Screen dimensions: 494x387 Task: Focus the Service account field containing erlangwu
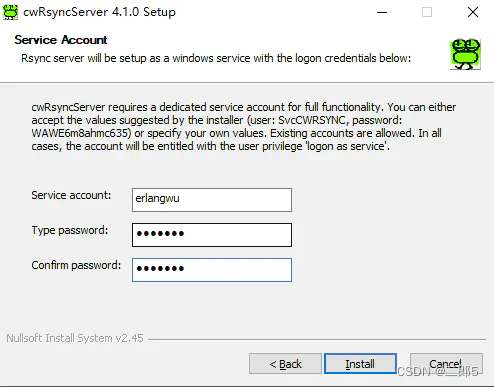(x=212, y=200)
